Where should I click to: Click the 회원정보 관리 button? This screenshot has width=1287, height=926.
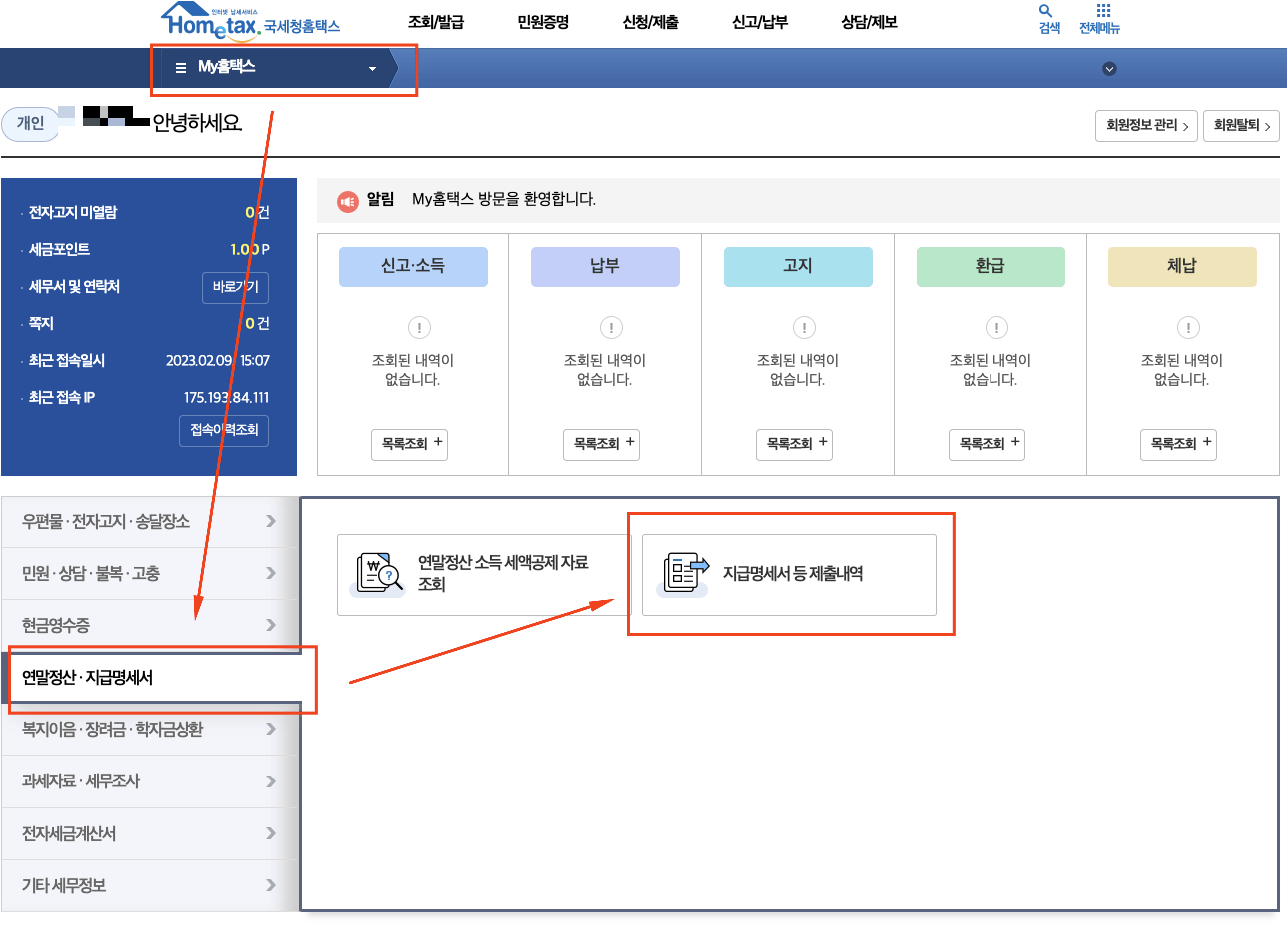(x=1146, y=126)
